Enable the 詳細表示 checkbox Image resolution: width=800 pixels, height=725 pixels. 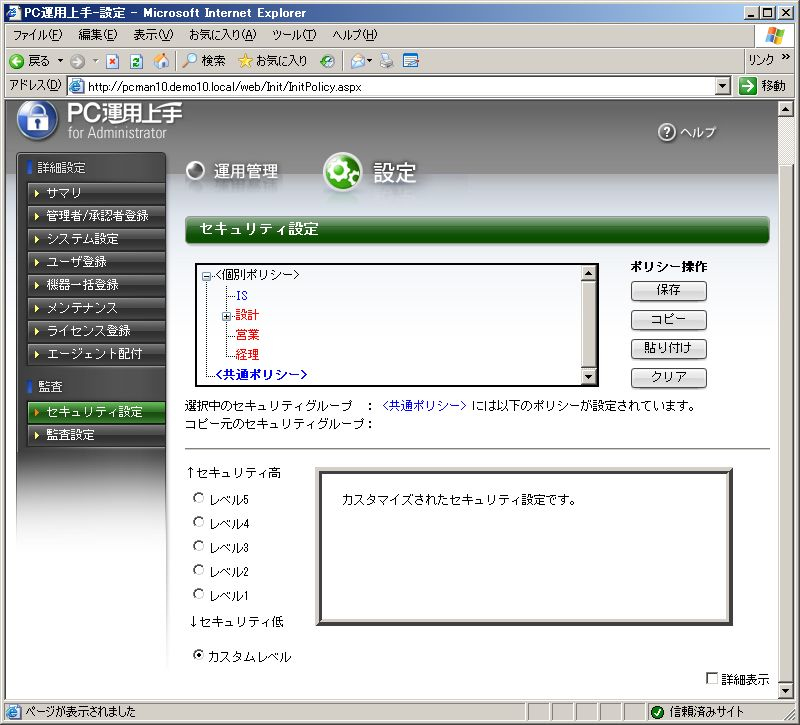(x=712, y=679)
